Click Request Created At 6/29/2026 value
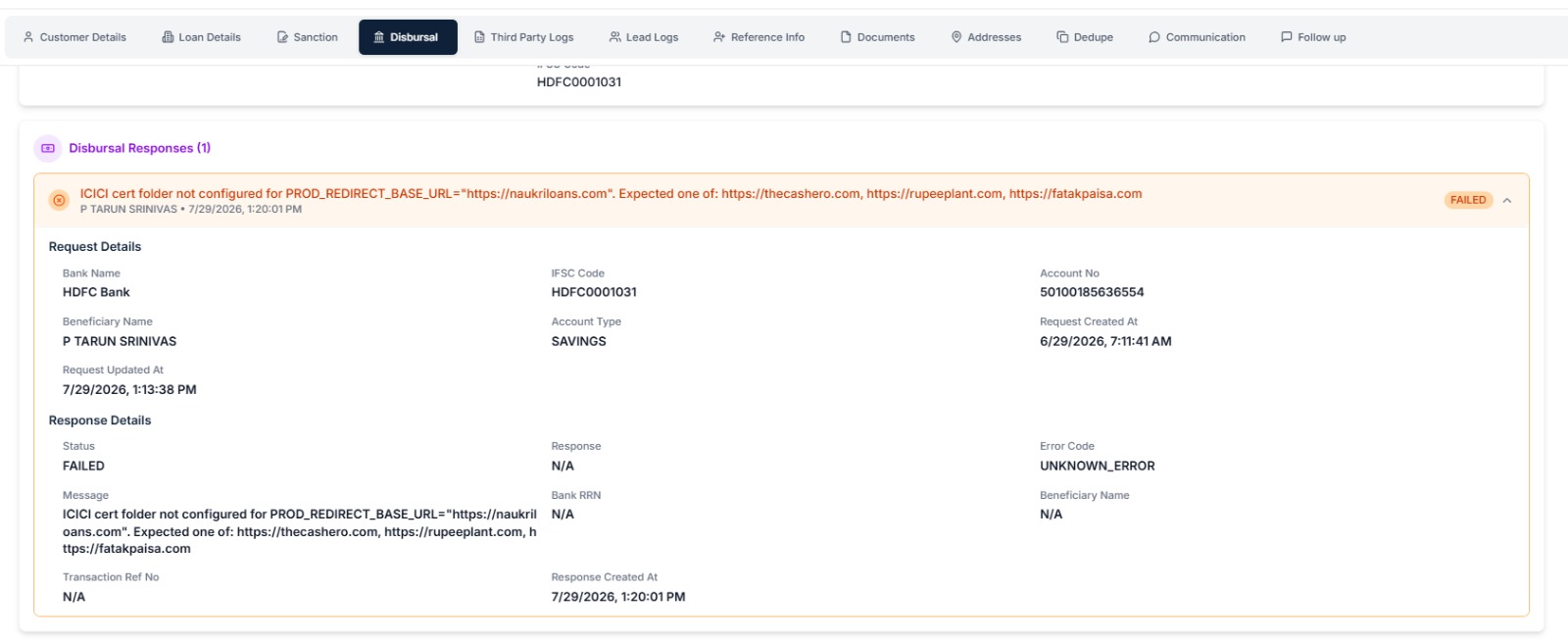Image resolution: width=1568 pixels, height=642 pixels. (1105, 341)
